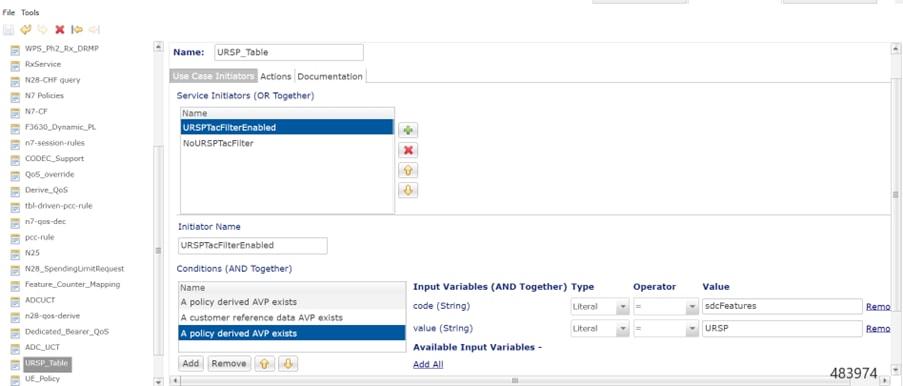Image resolution: width=903 pixels, height=386 pixels.
Task: Select URSPTacFilterEnabled service initiator
Action: pyautogui.click(x=287, y=127)
